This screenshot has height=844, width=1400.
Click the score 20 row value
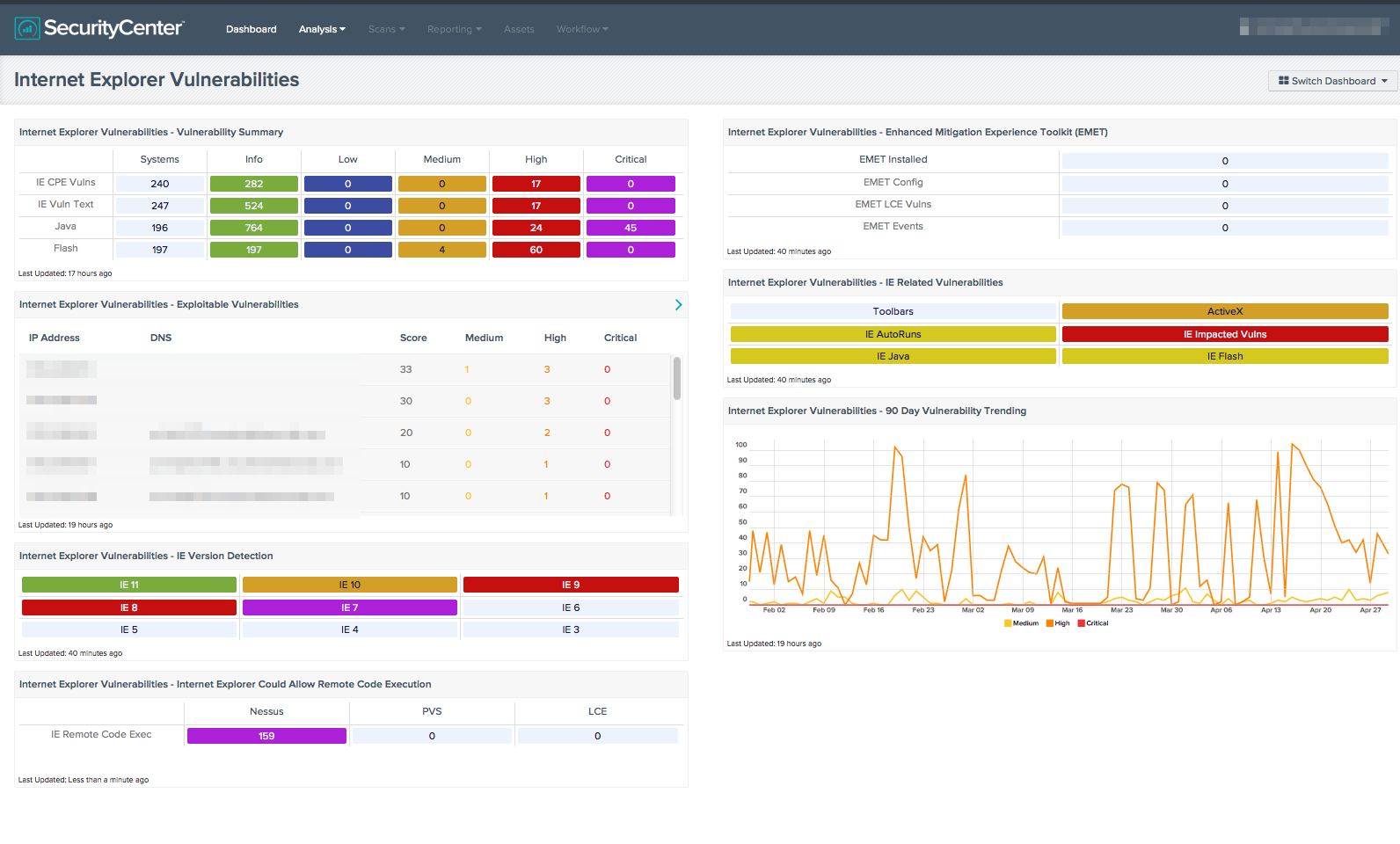405,433
